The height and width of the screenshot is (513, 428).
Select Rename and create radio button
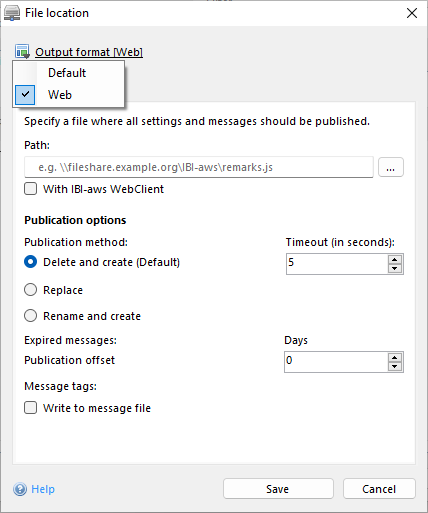31,316
